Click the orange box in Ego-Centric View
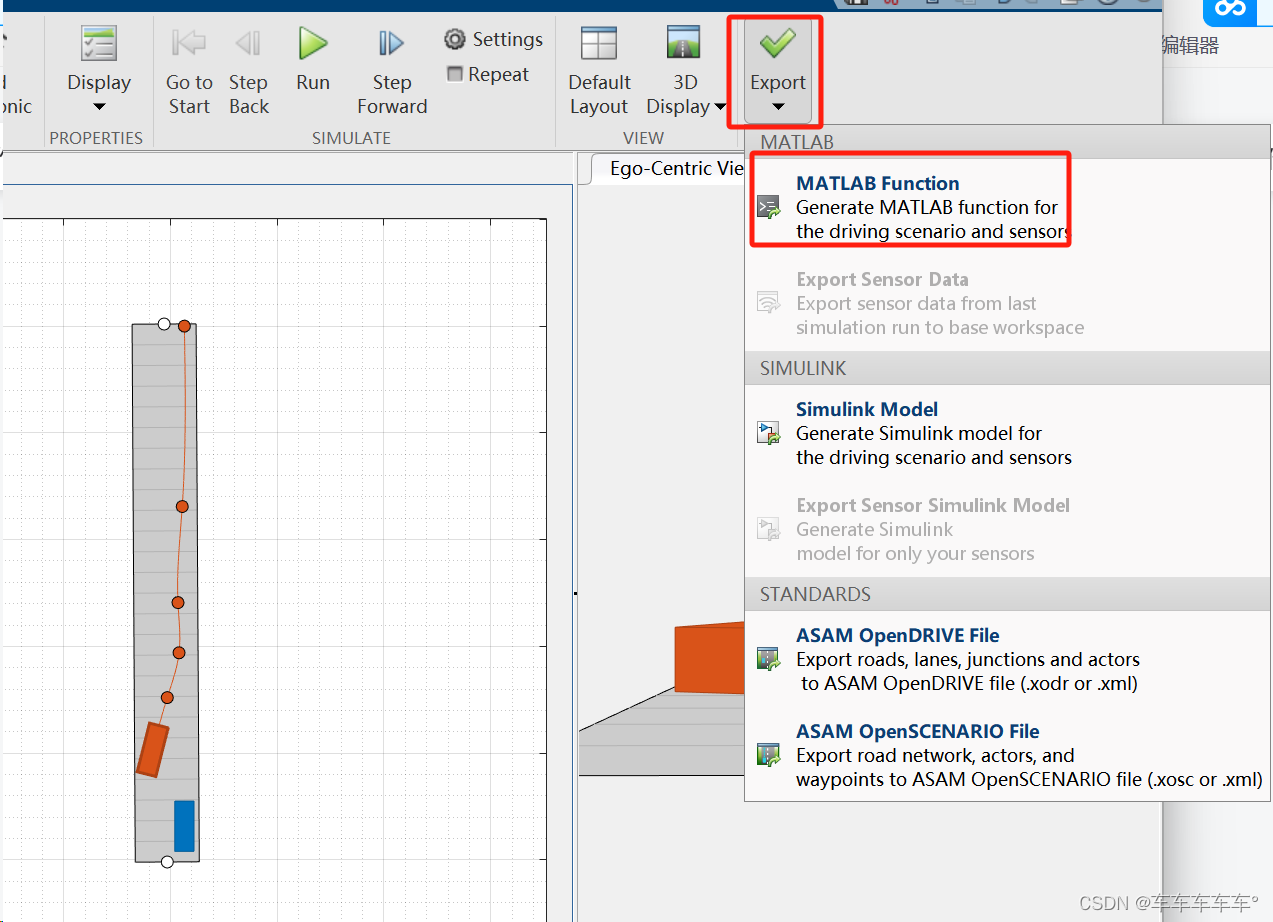 click(x=709, y=658)
